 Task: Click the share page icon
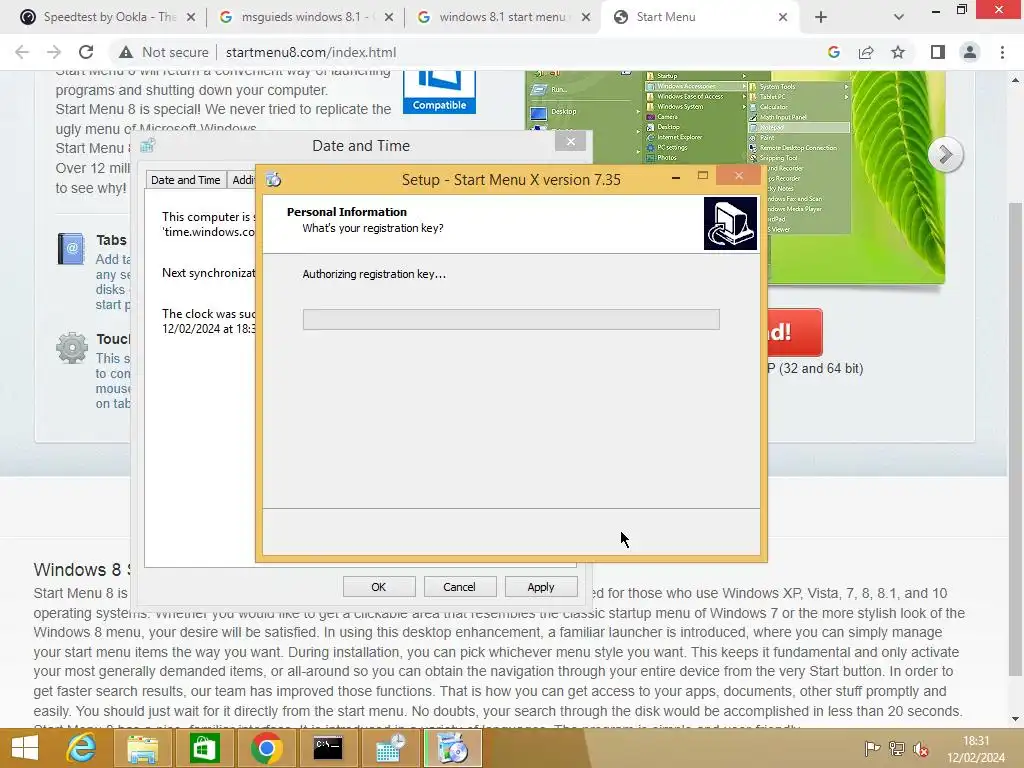click(866, 52)
